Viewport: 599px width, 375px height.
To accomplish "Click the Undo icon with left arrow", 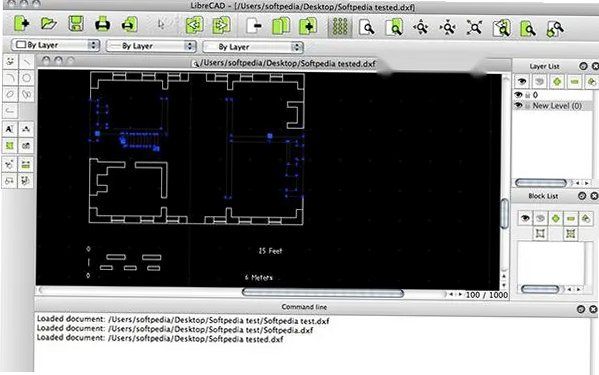I will (x=194, y=25).
